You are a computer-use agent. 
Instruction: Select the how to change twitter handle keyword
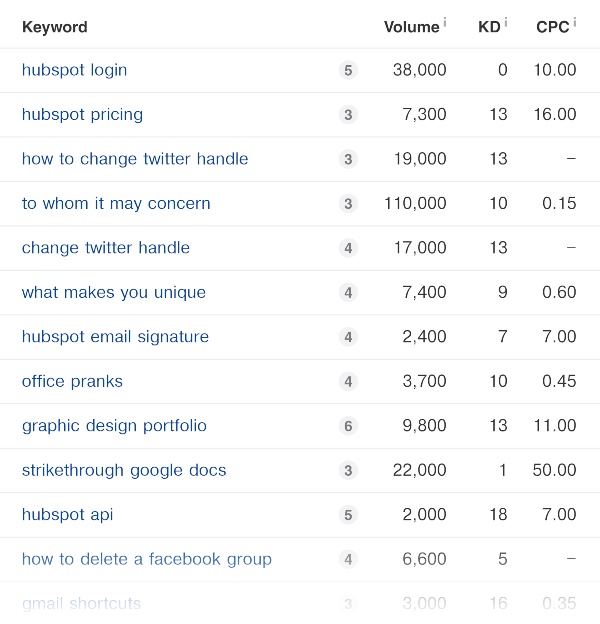click(135, 159)
